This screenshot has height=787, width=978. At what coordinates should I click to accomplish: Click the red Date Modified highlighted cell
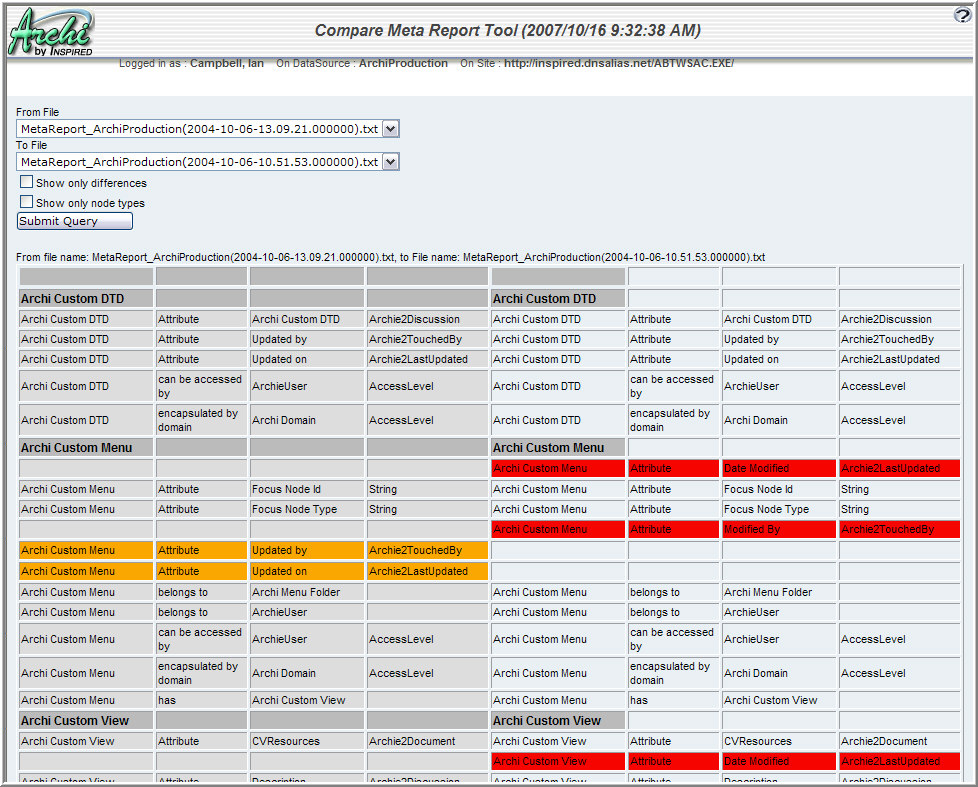tap(778, 467)
